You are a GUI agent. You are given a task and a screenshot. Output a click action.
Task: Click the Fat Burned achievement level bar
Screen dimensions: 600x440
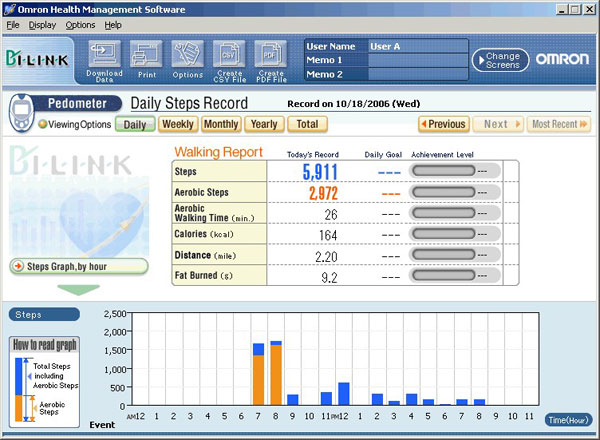pos(444,275)
